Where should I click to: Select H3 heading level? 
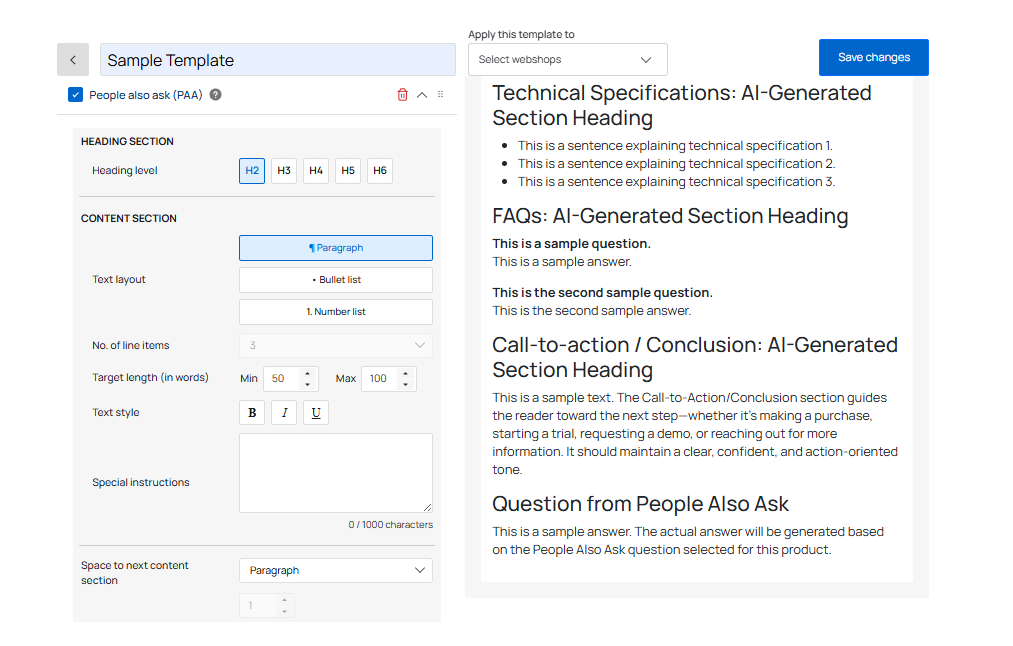click(x=284, y=171)
